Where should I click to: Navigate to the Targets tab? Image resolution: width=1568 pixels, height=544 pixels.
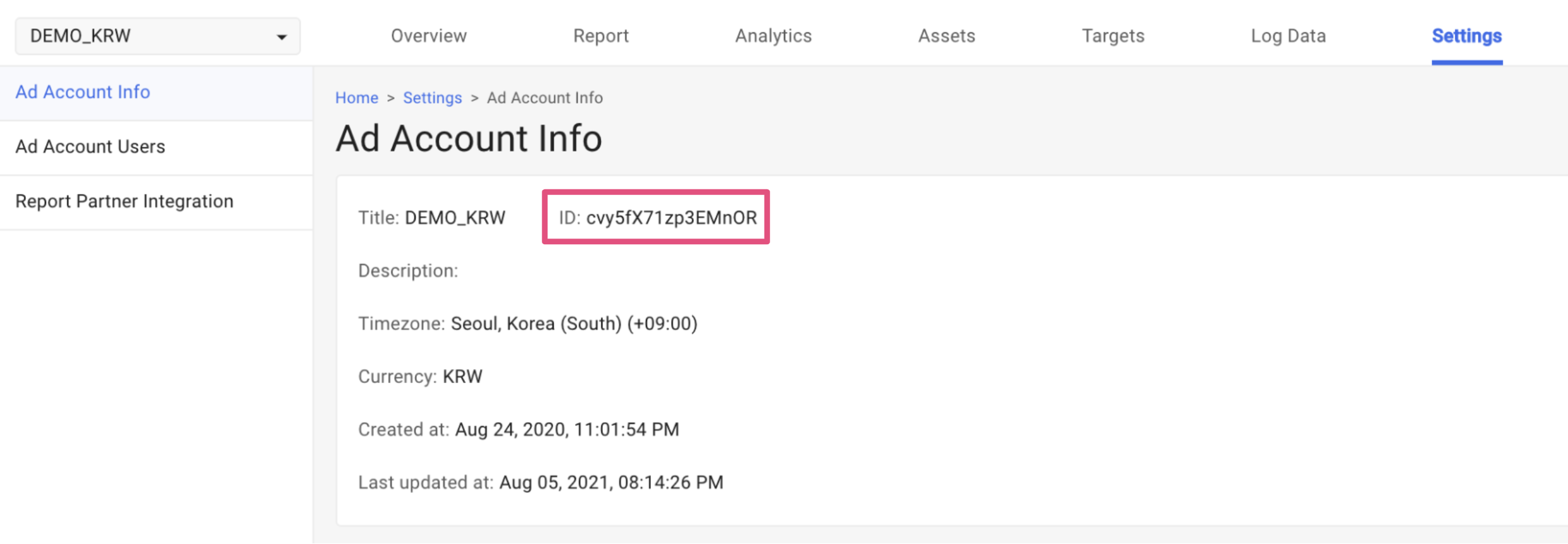click(1113, 36)
